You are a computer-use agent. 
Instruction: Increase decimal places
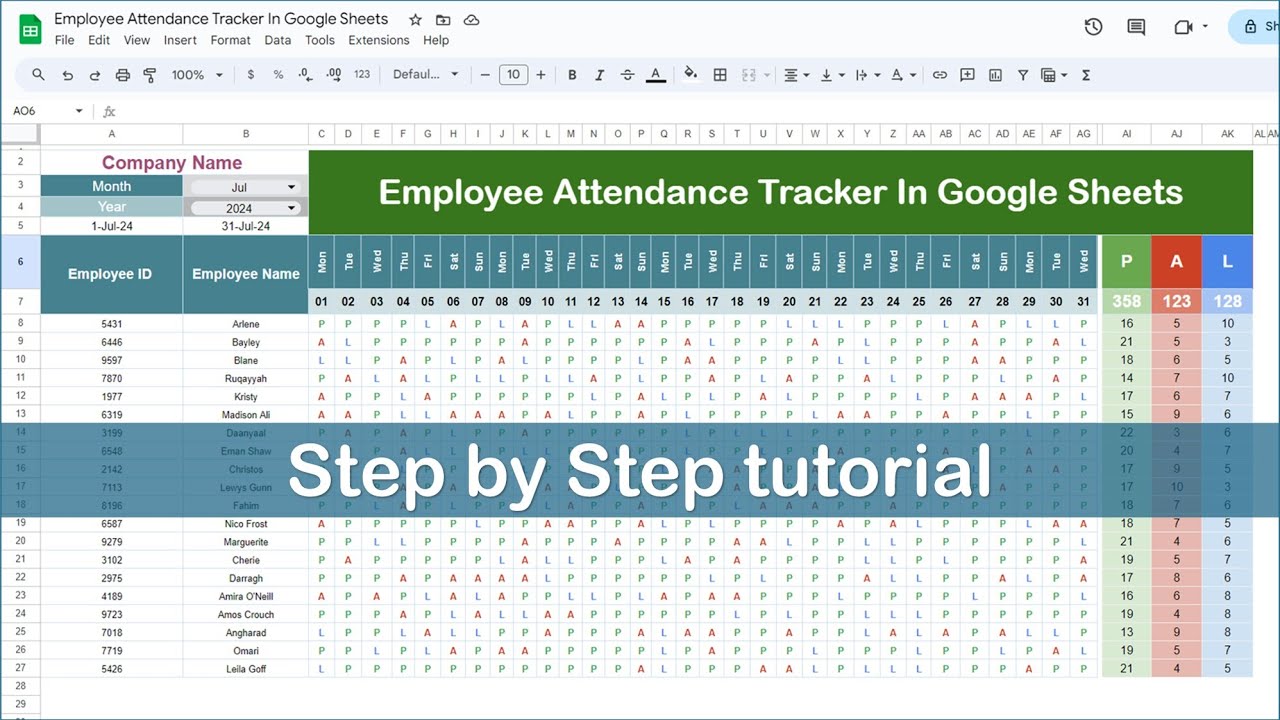tap(334, 75)
